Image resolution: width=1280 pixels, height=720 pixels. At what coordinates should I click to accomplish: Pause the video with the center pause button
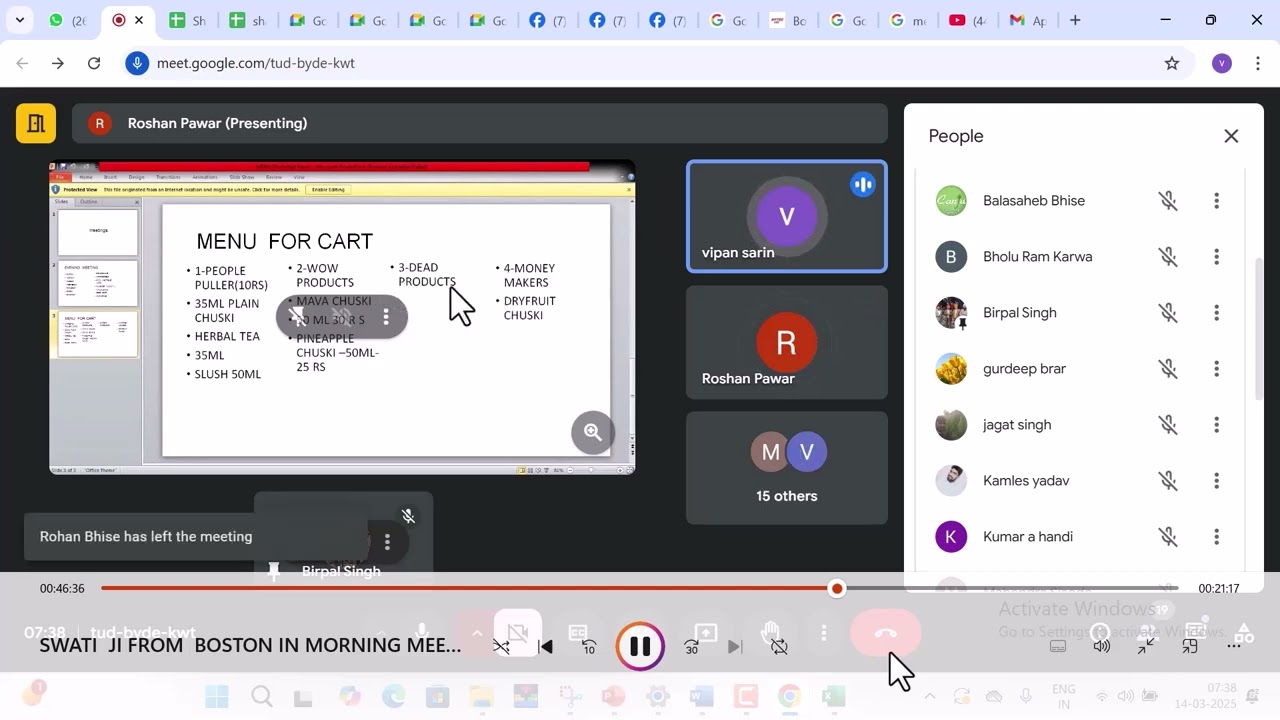640,647
